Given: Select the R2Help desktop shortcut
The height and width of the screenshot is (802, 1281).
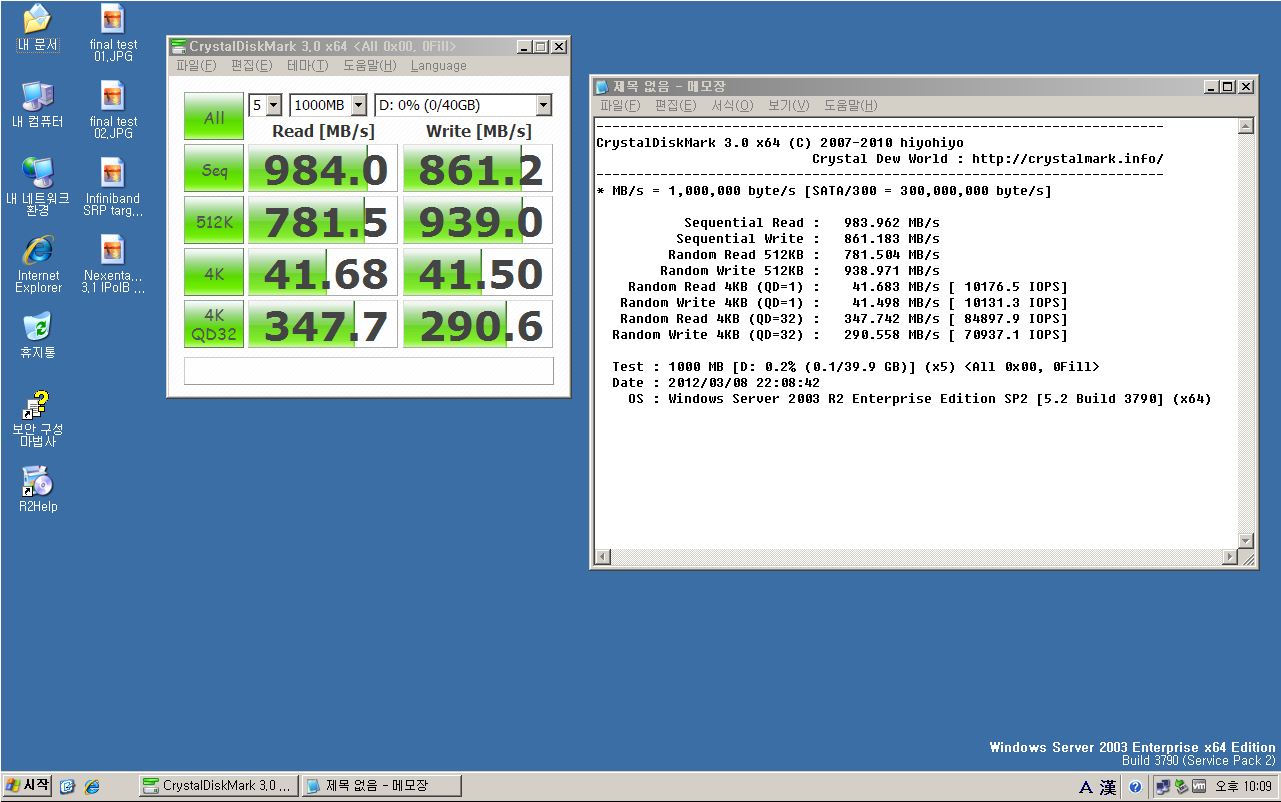Looking at the screenshot, I should [x=38, y=489].
